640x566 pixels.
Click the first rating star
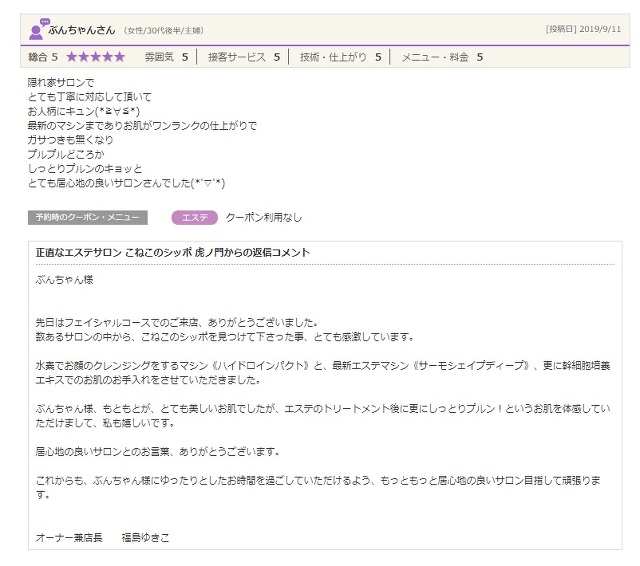[72, 58]
